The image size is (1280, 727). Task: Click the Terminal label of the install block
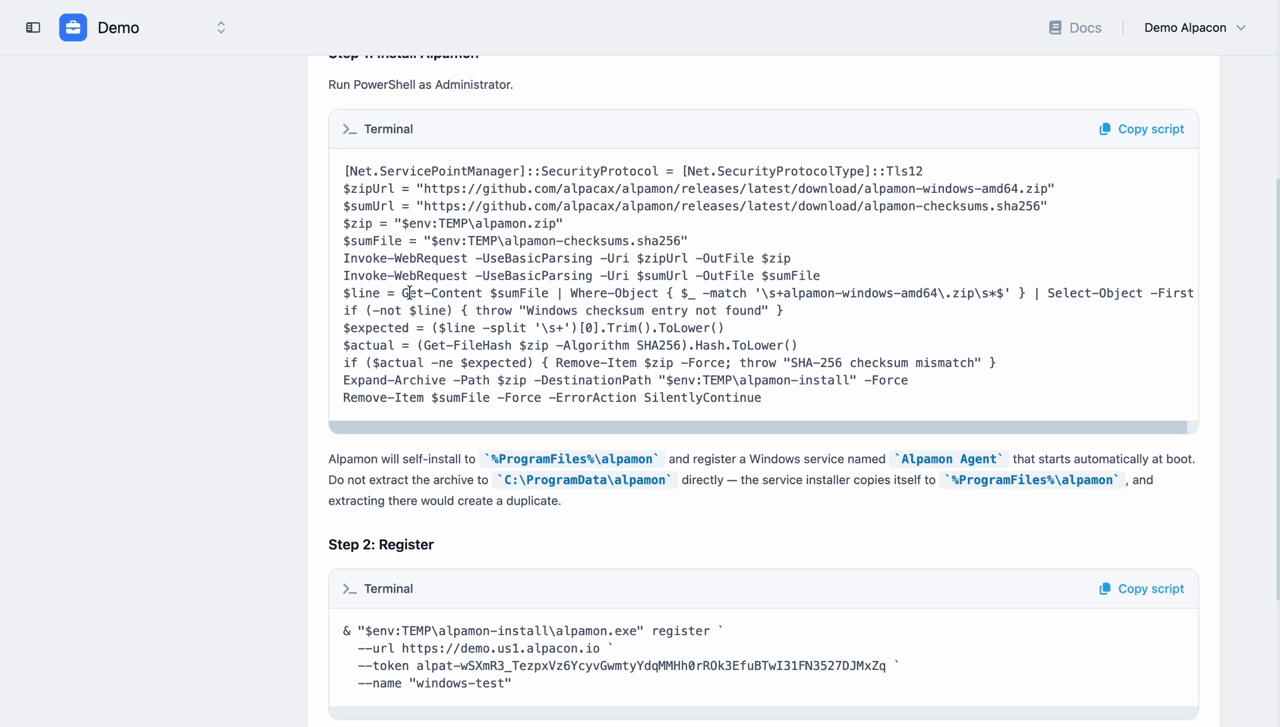click(x=388, y=129)
